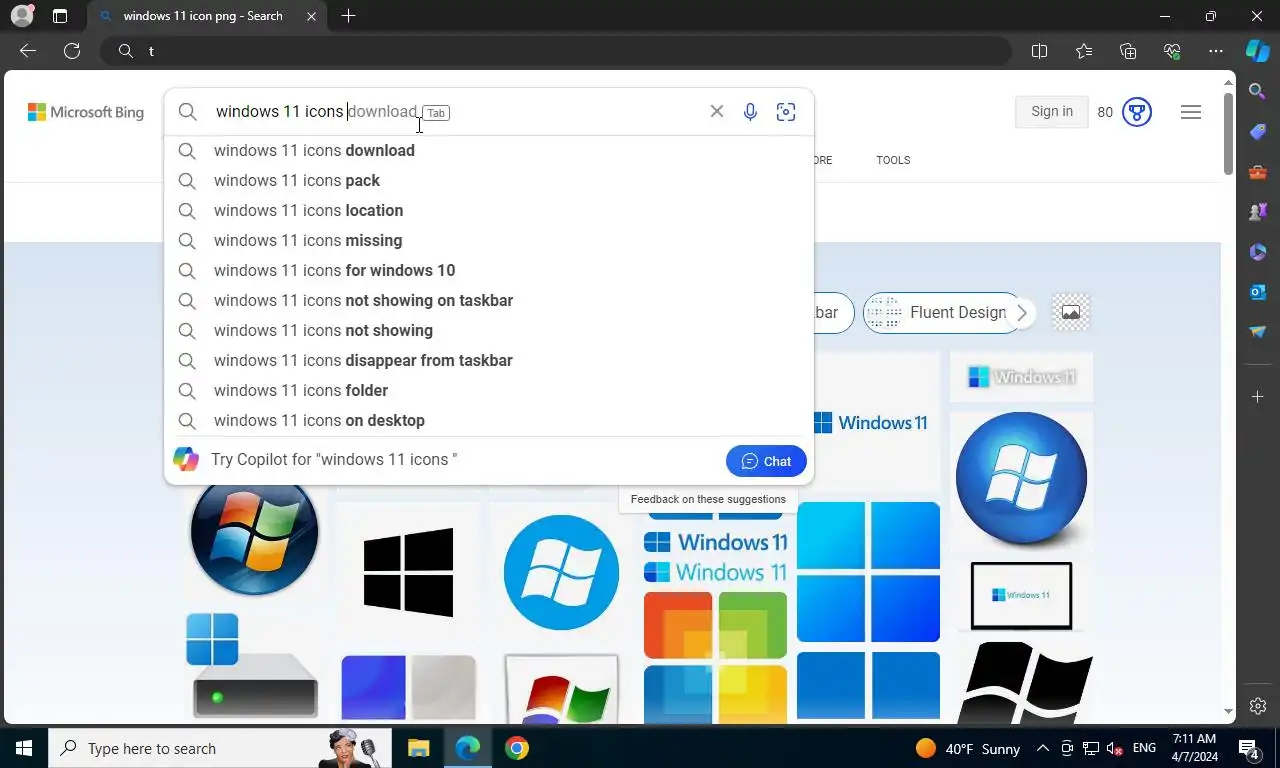The height and width of the screenshot is (768, 1280).
Task: Select suggestion not showing on taskbar
Action: [489, 300]
